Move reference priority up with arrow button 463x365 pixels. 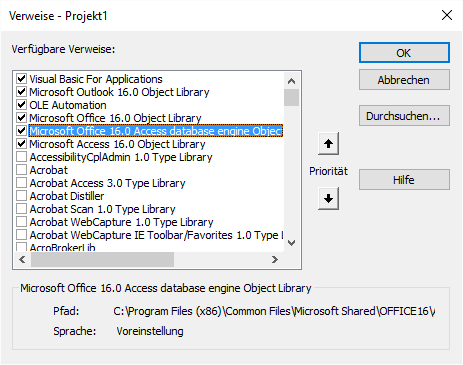[x=328, y=144]
